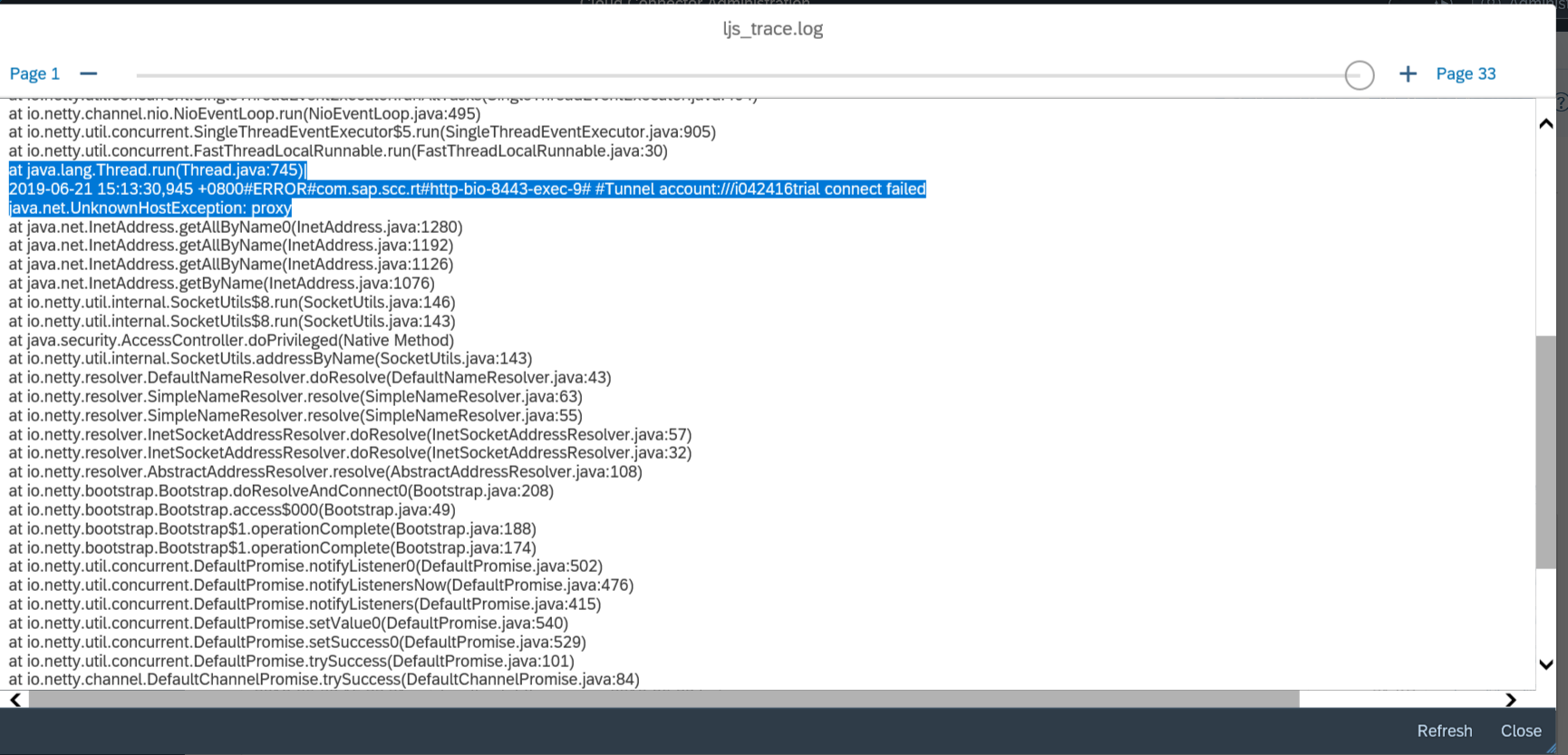Screen dimensions: 1568x755
Task: Click line 'SimpleNameResolver.resolve(SimpleNameResolver.java:55)'
Action: click(x=295, y=416)
